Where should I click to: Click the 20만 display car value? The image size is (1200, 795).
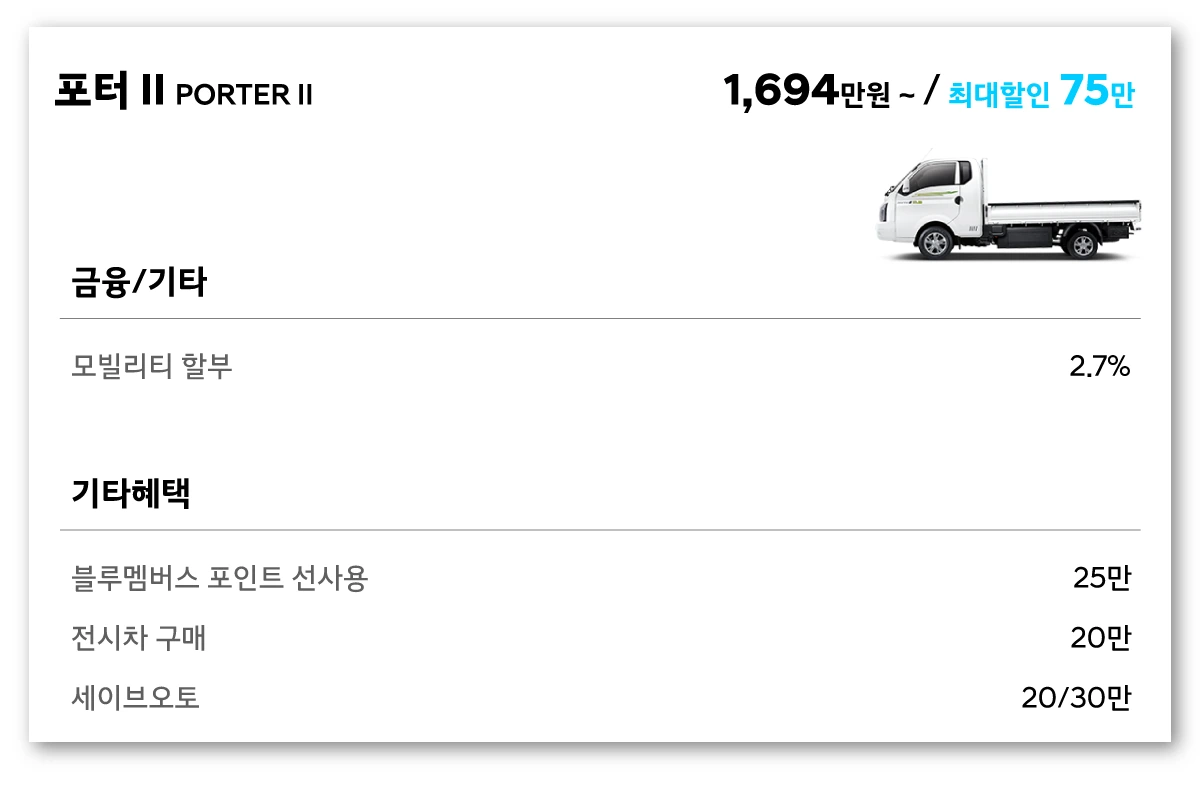[x=1100, y=638]
